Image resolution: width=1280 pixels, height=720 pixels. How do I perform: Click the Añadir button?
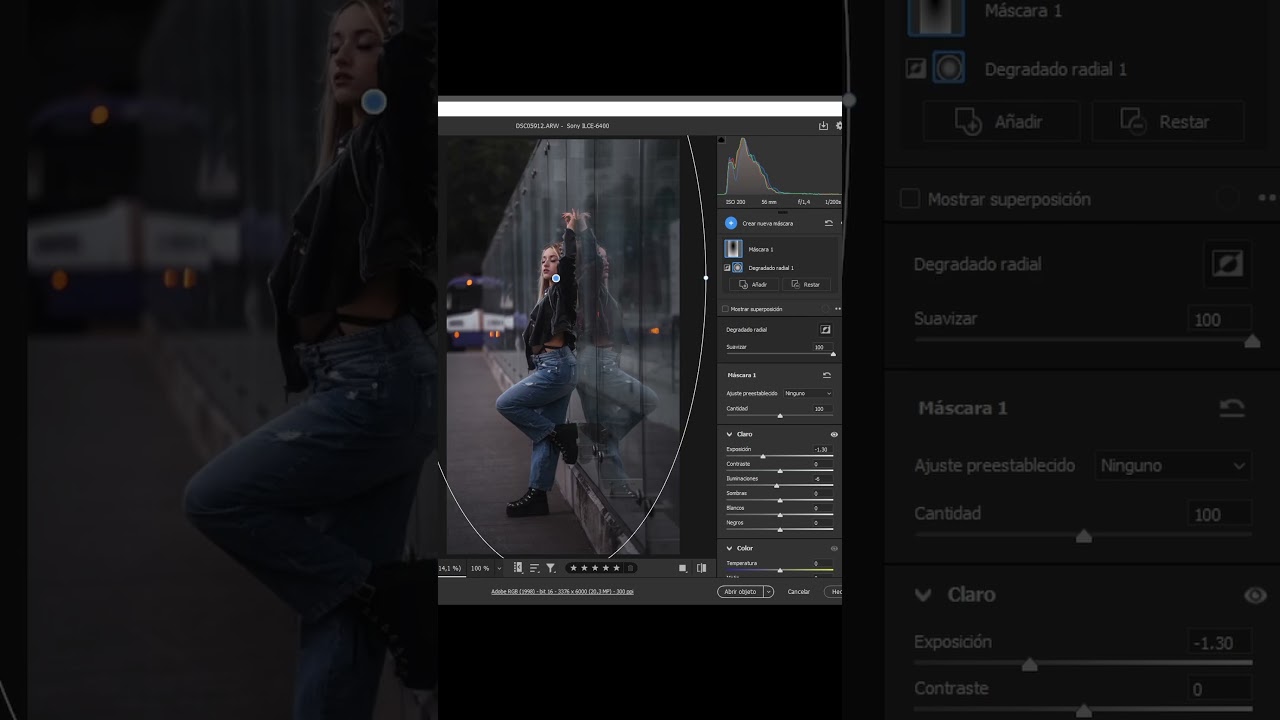coord(753,285)
